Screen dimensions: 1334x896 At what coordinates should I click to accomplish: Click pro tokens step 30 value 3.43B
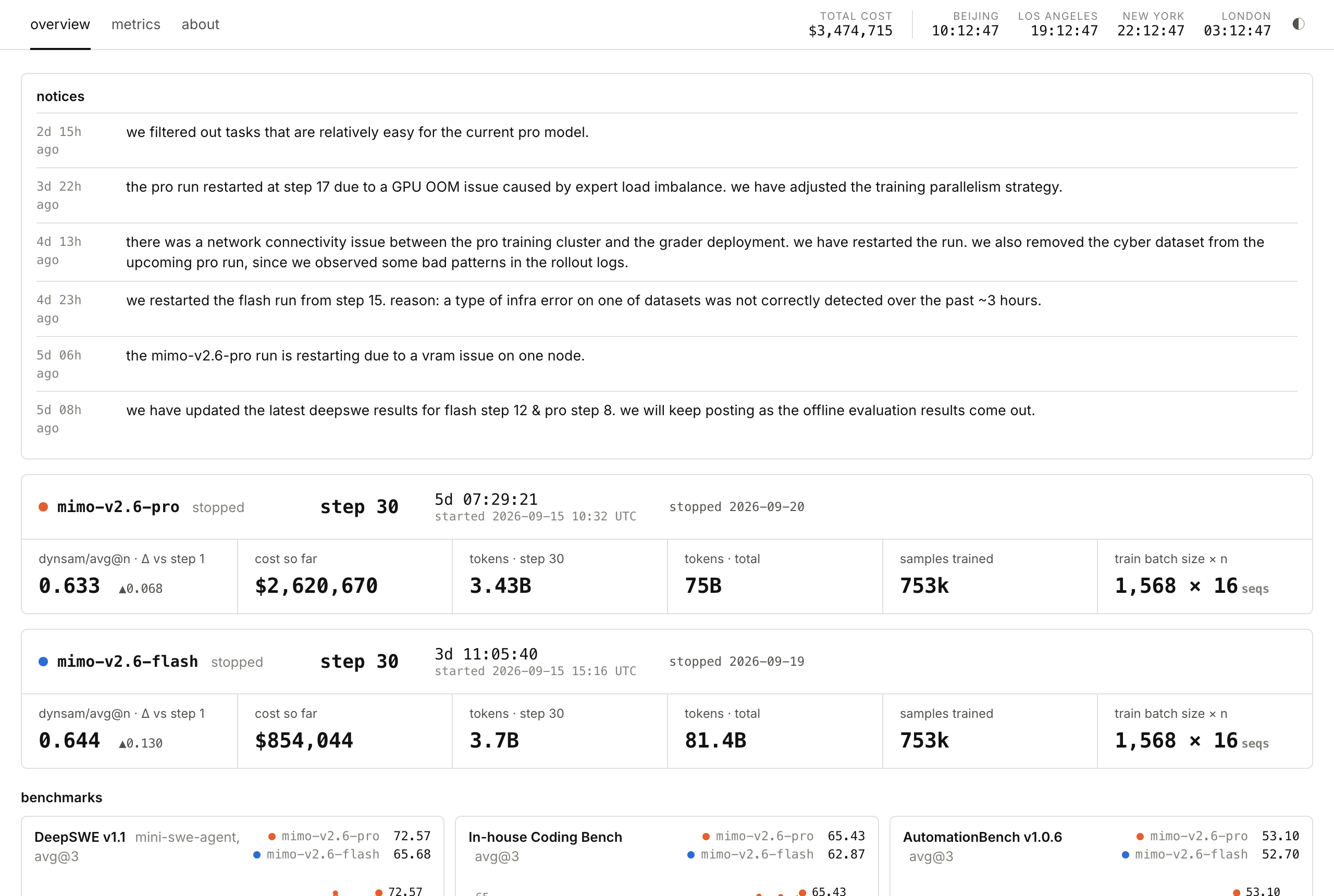click(x=500, y=586)
